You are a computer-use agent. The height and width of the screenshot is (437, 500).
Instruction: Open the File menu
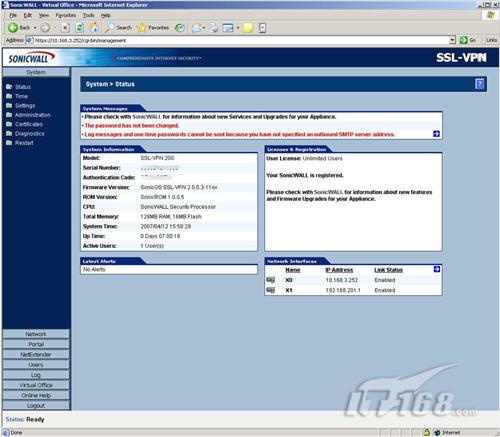coord(13,15)
